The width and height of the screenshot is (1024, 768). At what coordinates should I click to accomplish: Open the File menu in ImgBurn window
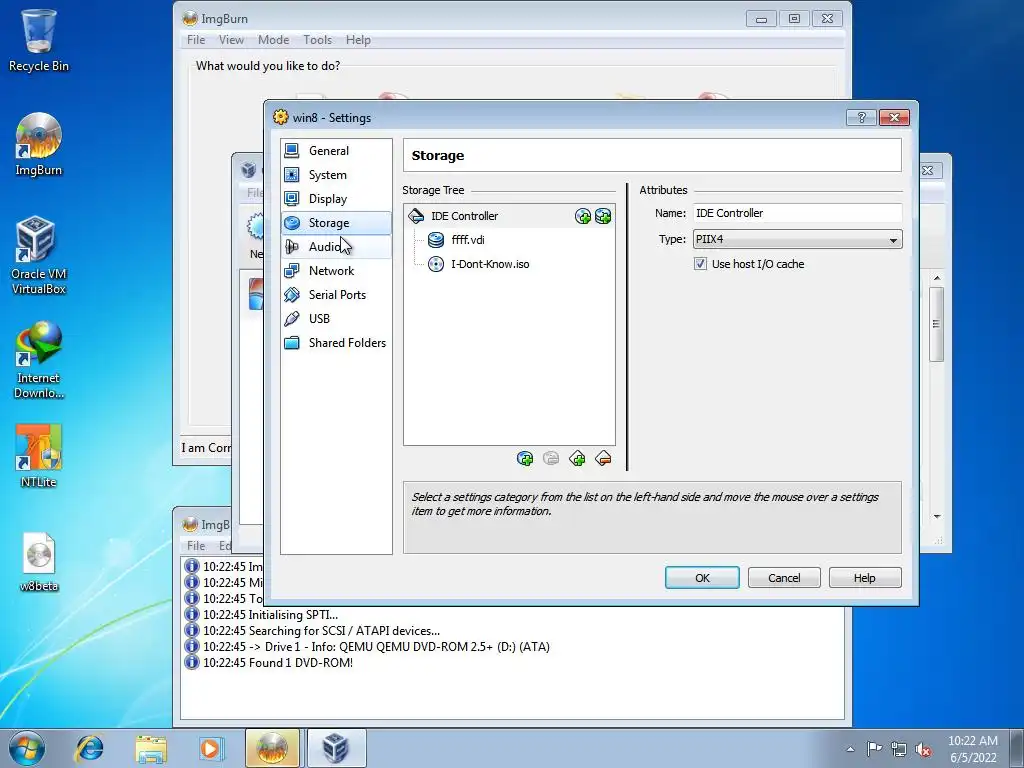(196, 40)
